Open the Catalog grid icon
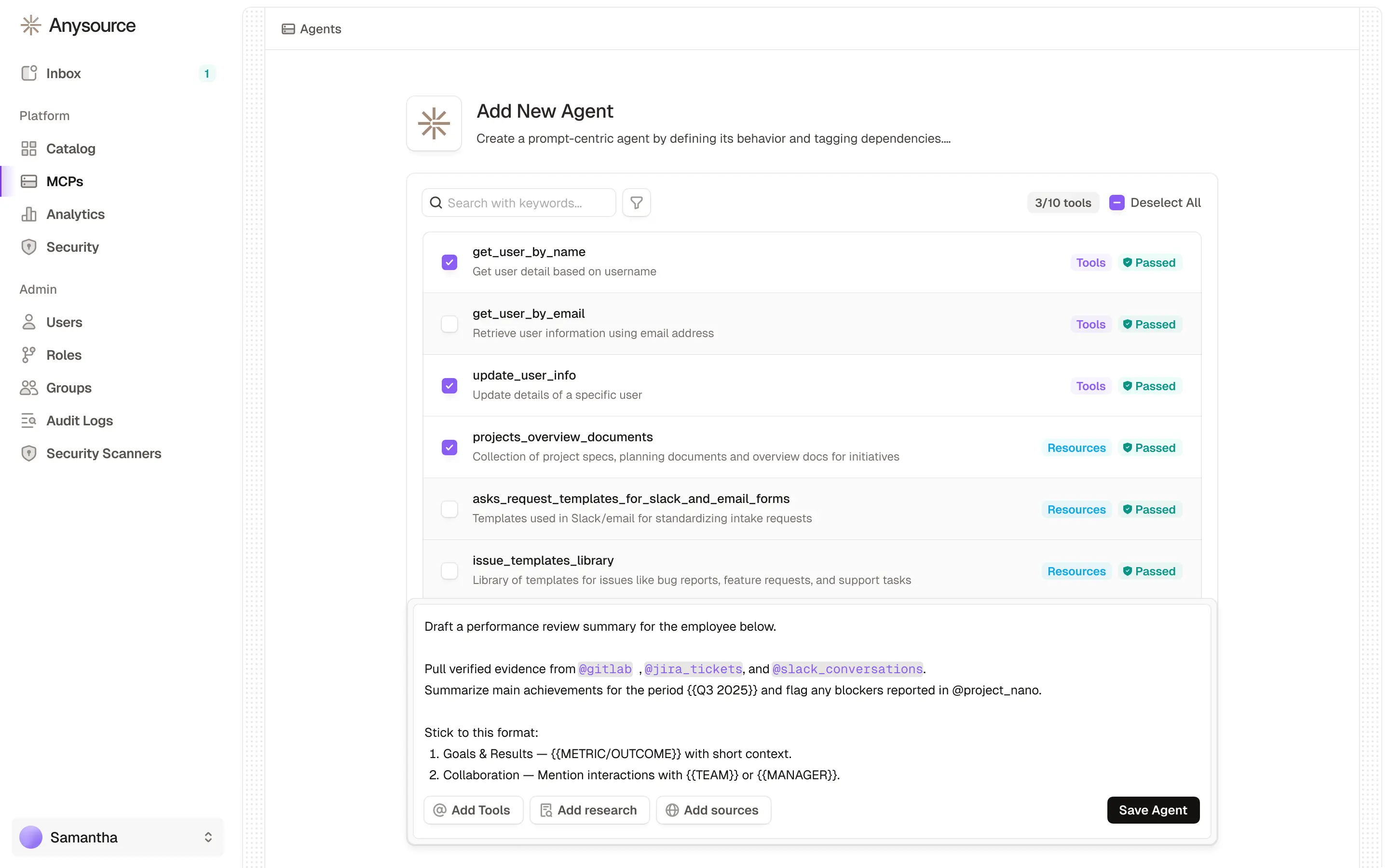The width and height of the screenshot is (1389, 868). click(29, 149)
